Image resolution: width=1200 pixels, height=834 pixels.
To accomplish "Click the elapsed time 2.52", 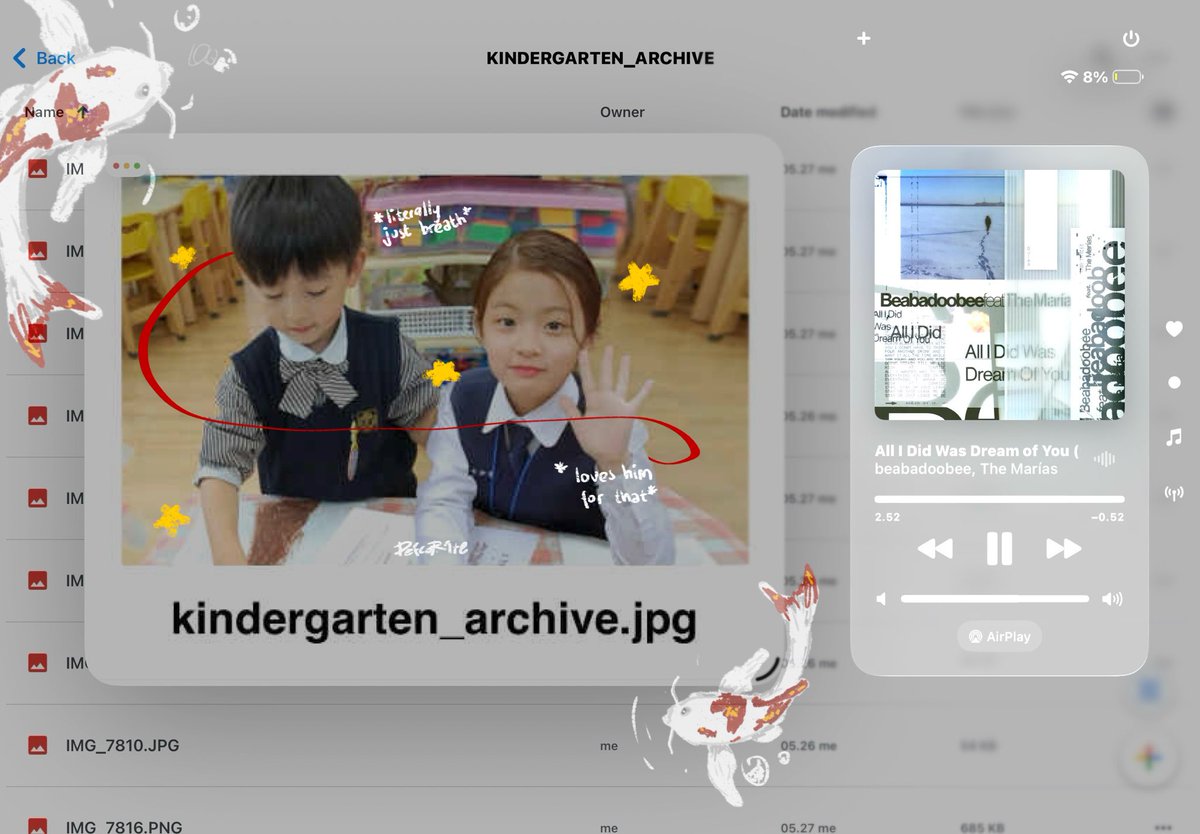I will (x=887, y=517).
